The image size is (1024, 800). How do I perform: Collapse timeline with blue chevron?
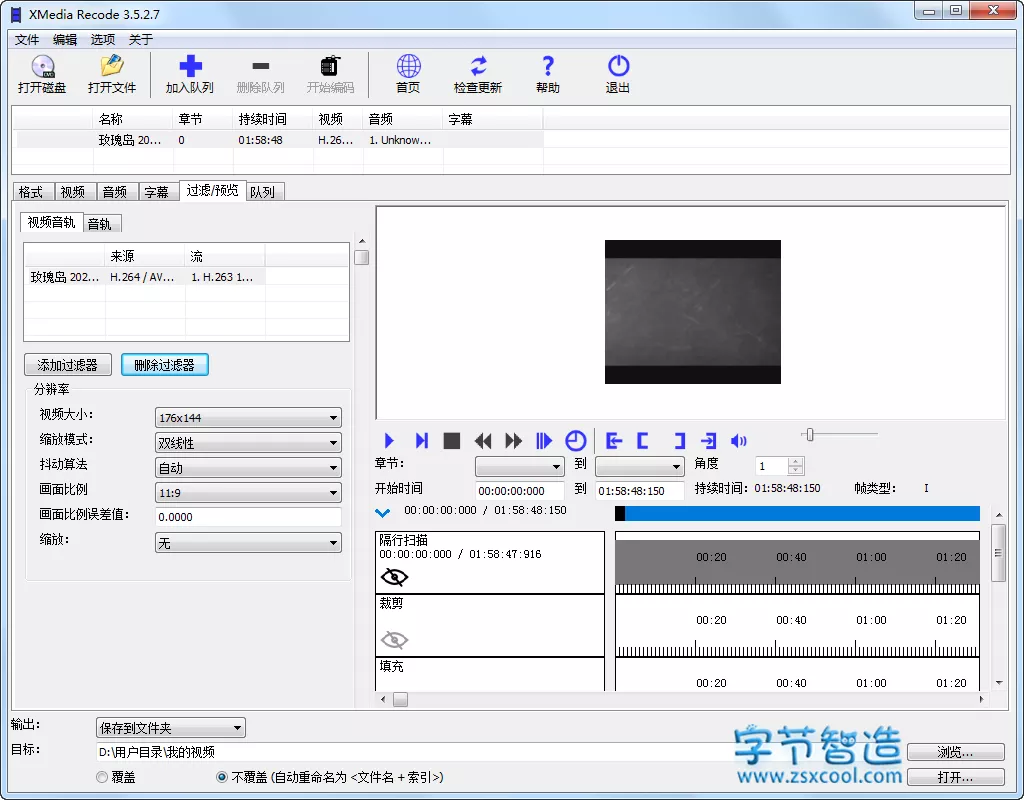[x=383, y=513]
